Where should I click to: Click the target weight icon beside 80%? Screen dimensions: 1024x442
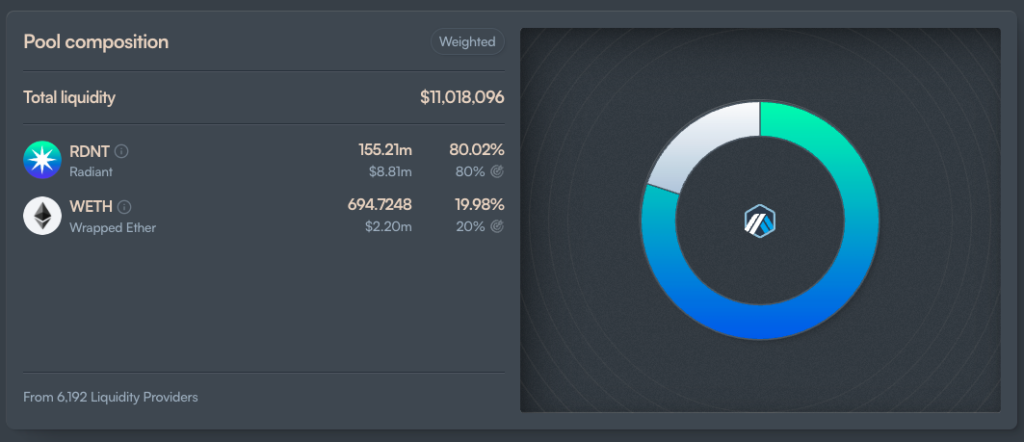[497, 171]
